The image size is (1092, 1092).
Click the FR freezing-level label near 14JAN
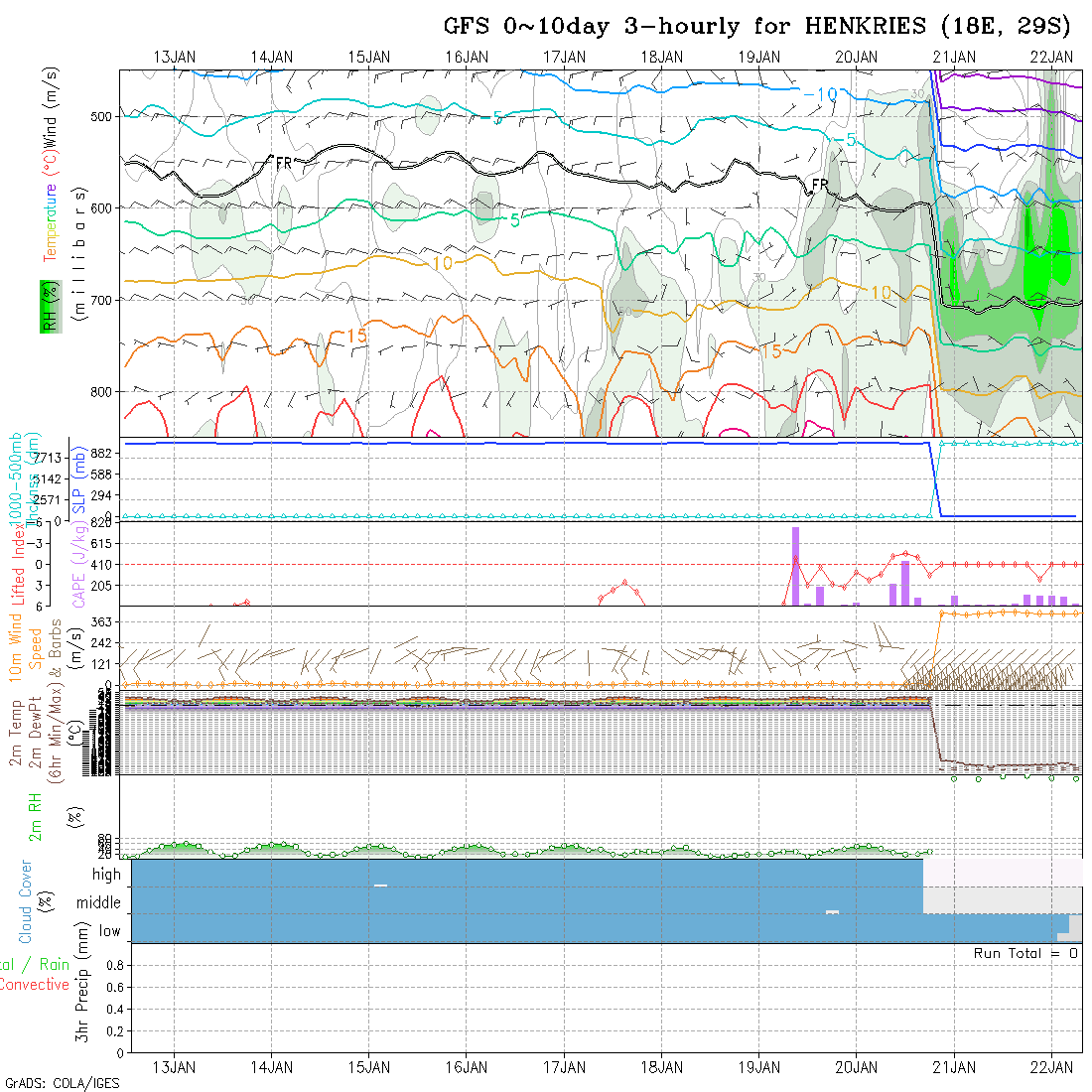pyautogui.click(x=284, y=163)
